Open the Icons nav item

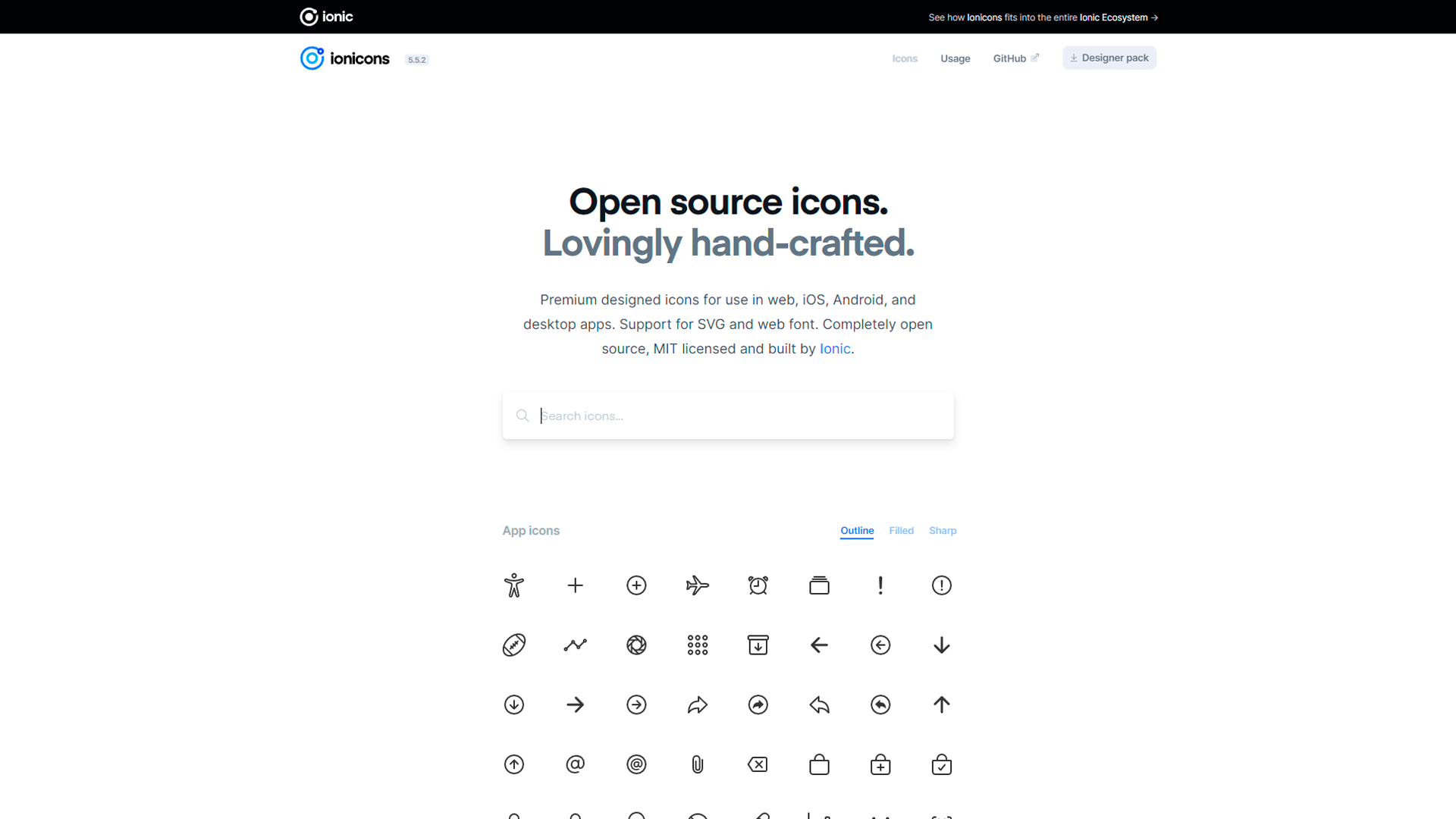[905, 58]
